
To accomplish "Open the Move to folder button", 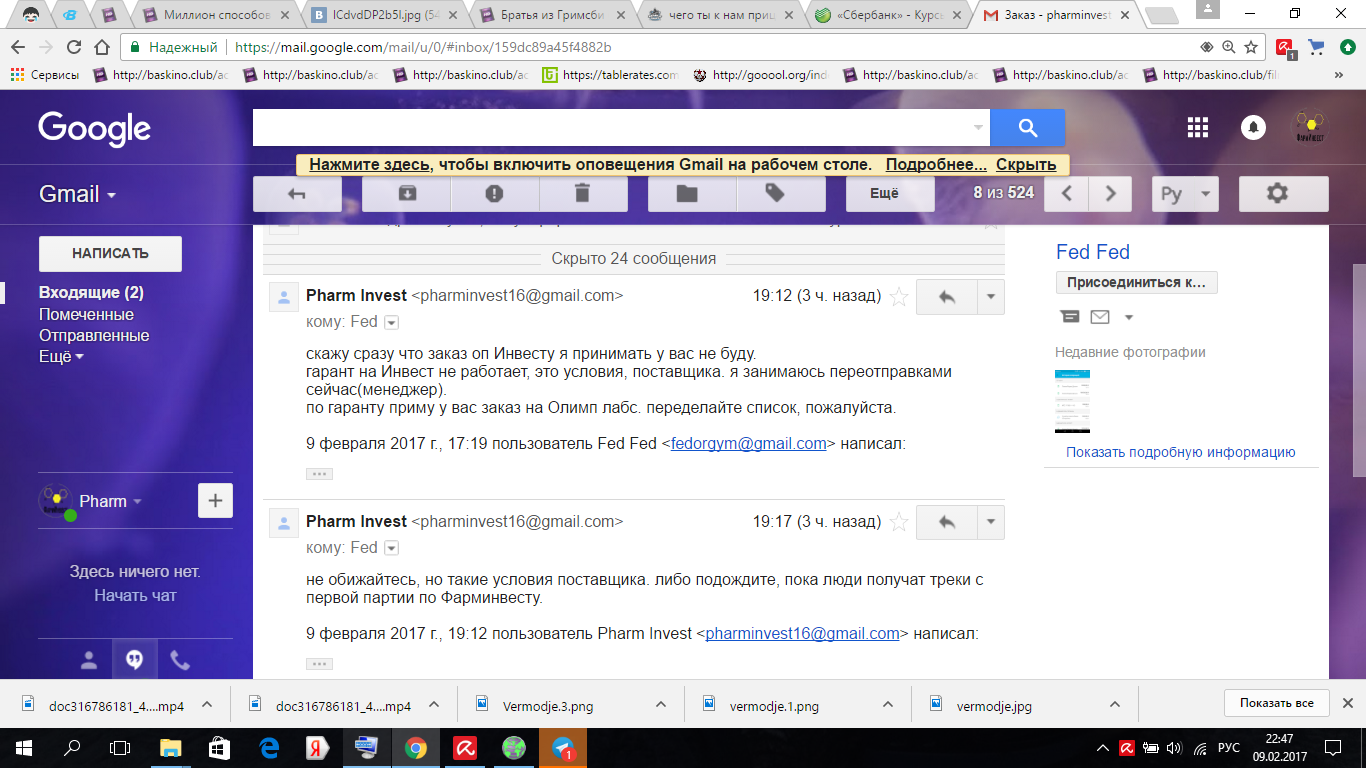I will click(x=687, y=194).
